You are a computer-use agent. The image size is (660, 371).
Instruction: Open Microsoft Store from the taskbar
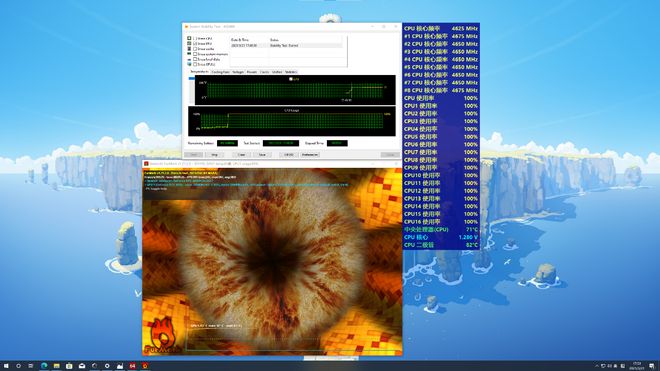[69, 366]
